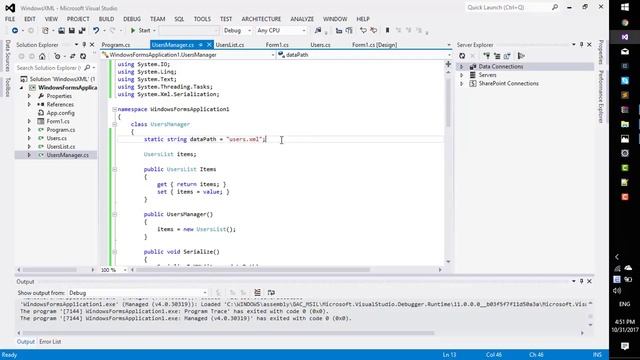Open the WindowsFormsApplication1.UsersManager class dropdown
Image resolution: width=640 pixels, height=360 pixels.
point(188,55)
